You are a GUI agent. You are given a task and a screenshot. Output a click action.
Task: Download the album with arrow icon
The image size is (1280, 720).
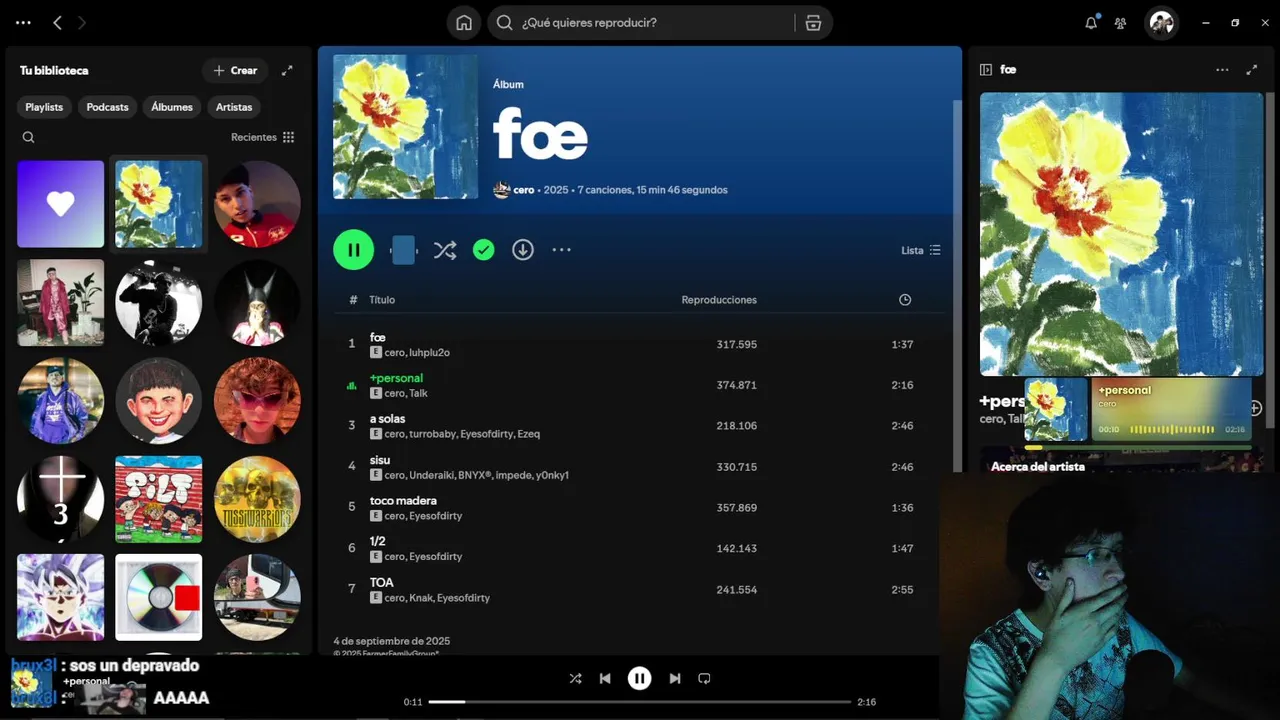(x=523, y=250)
